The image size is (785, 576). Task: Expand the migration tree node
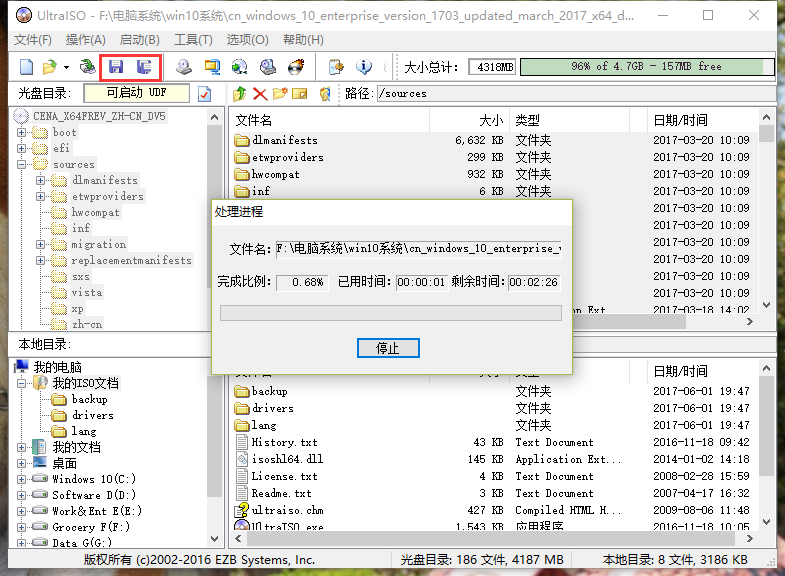click(x=41, y=244)
